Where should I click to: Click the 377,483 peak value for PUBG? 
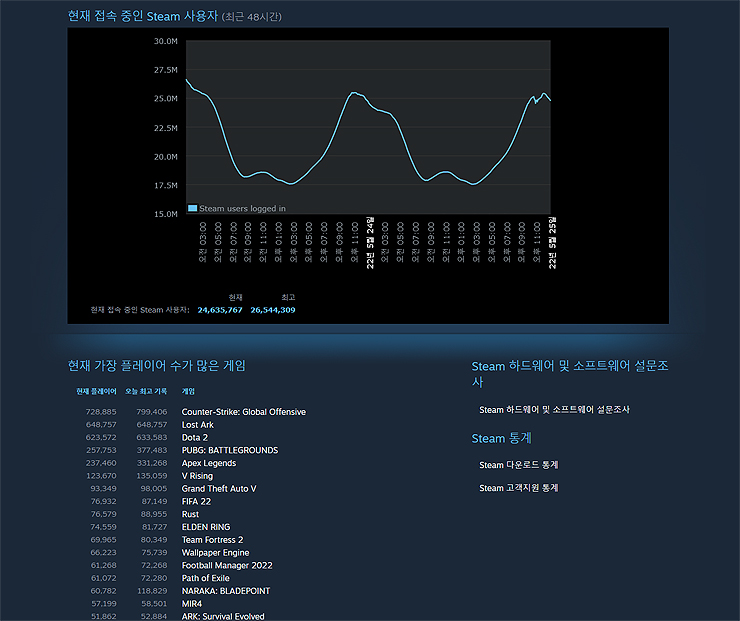[151, 450]
